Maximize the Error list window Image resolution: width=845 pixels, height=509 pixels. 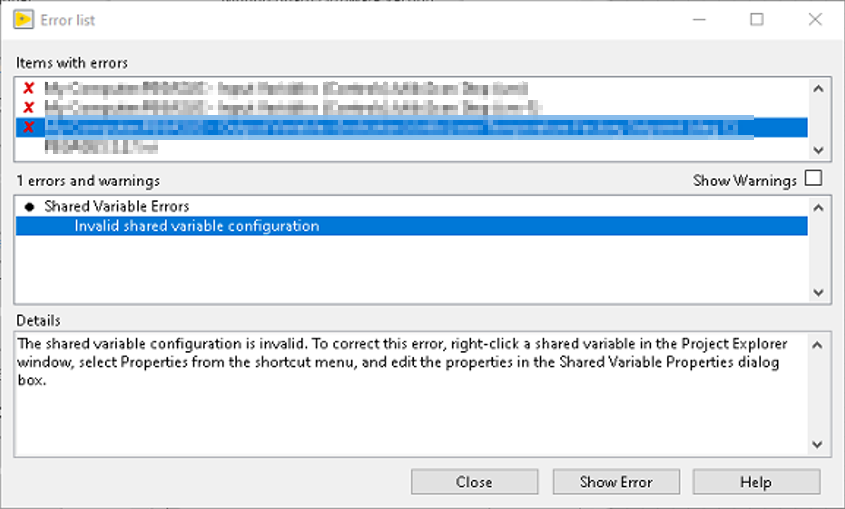pos(757,20)
